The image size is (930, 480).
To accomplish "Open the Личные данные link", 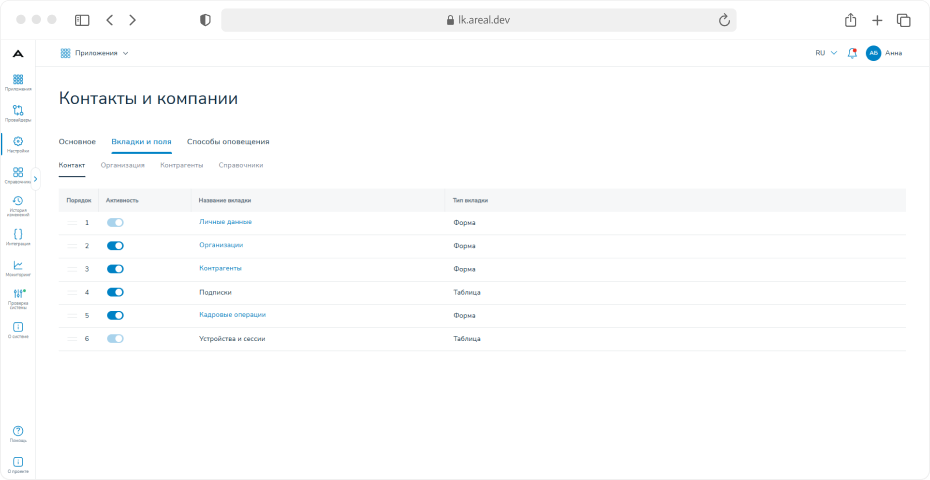I will 225,222.
